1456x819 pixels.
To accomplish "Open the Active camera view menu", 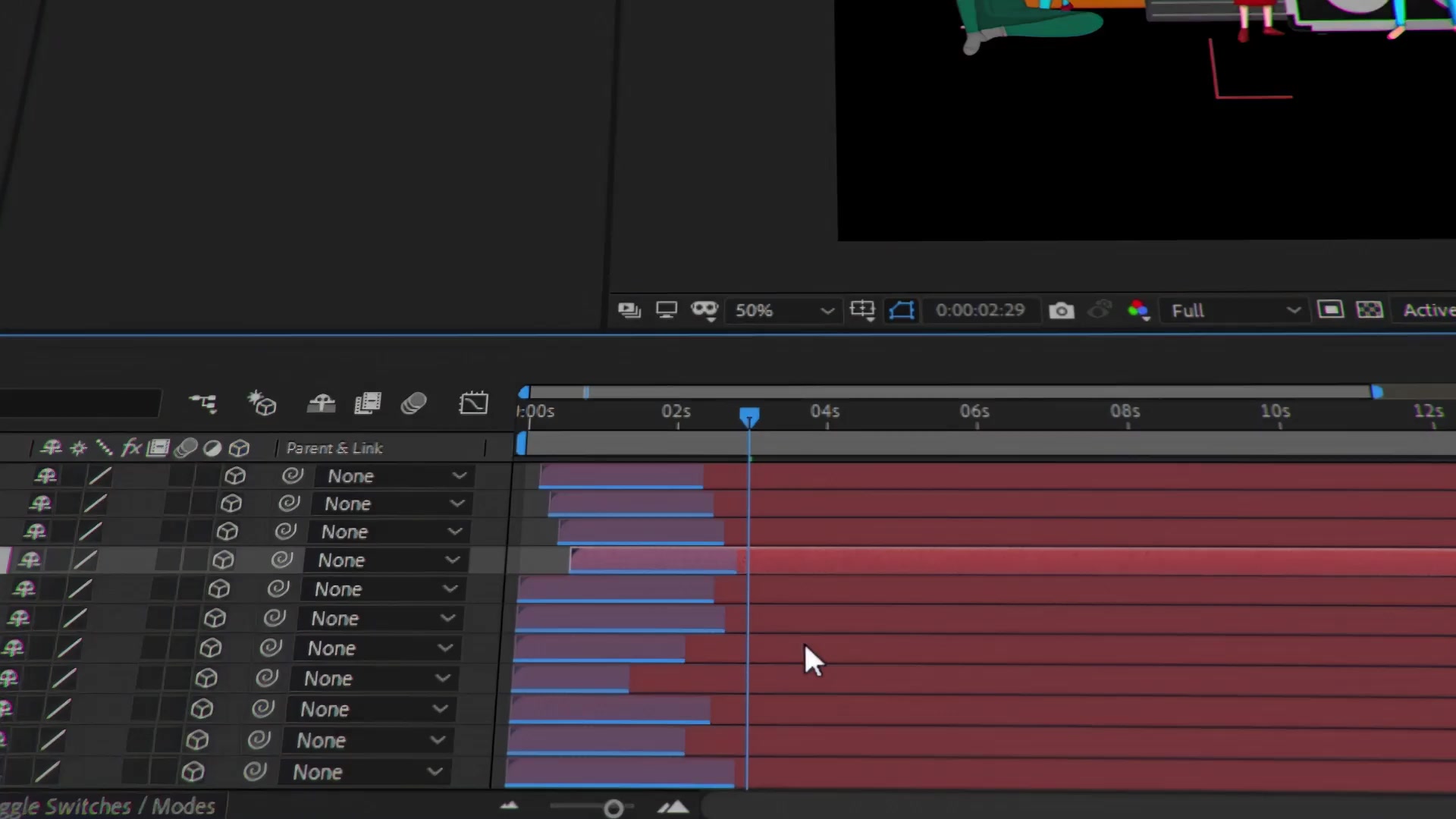I will click(1429, 310).
